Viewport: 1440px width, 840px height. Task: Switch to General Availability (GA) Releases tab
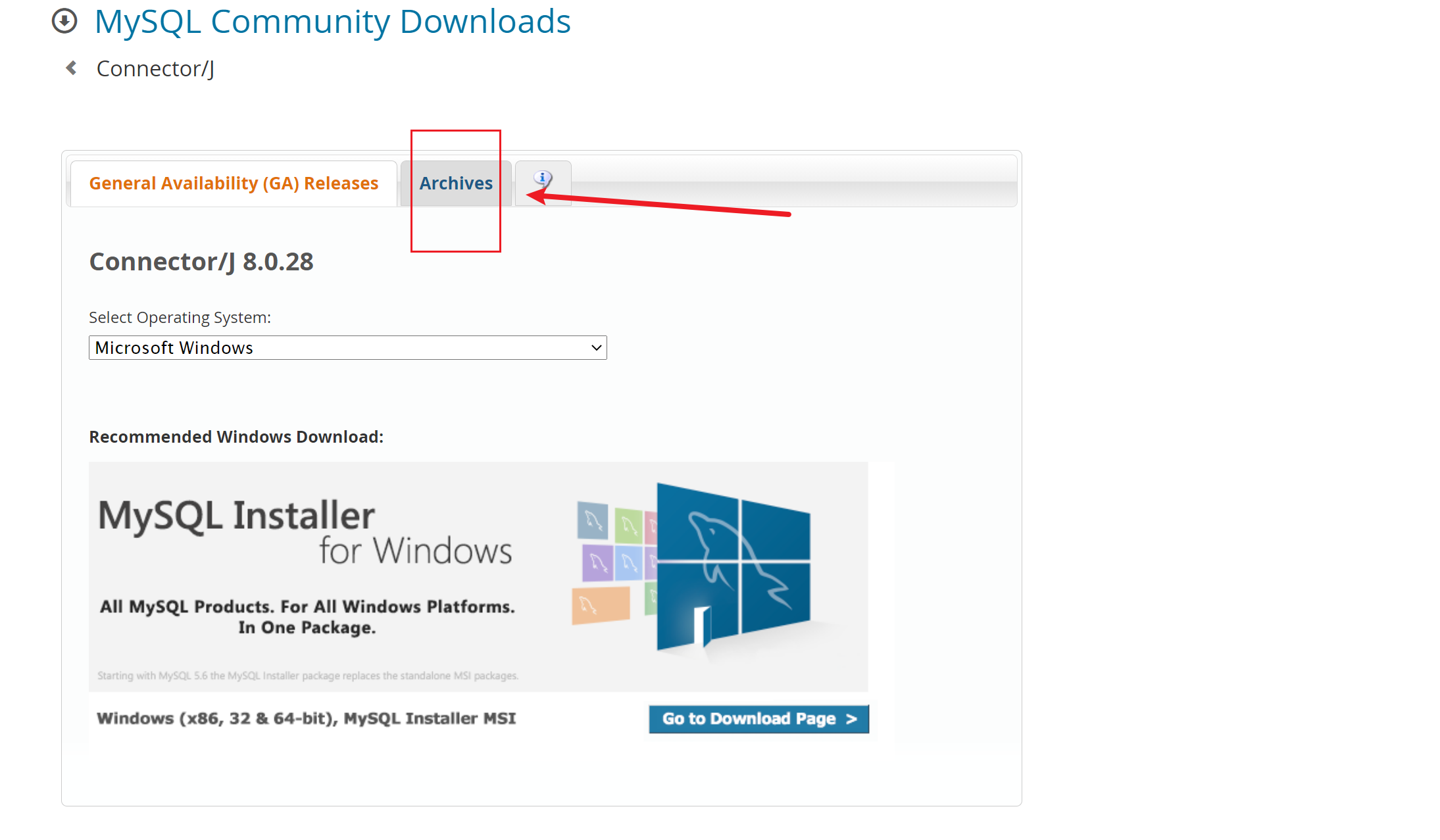pos(234,184)
